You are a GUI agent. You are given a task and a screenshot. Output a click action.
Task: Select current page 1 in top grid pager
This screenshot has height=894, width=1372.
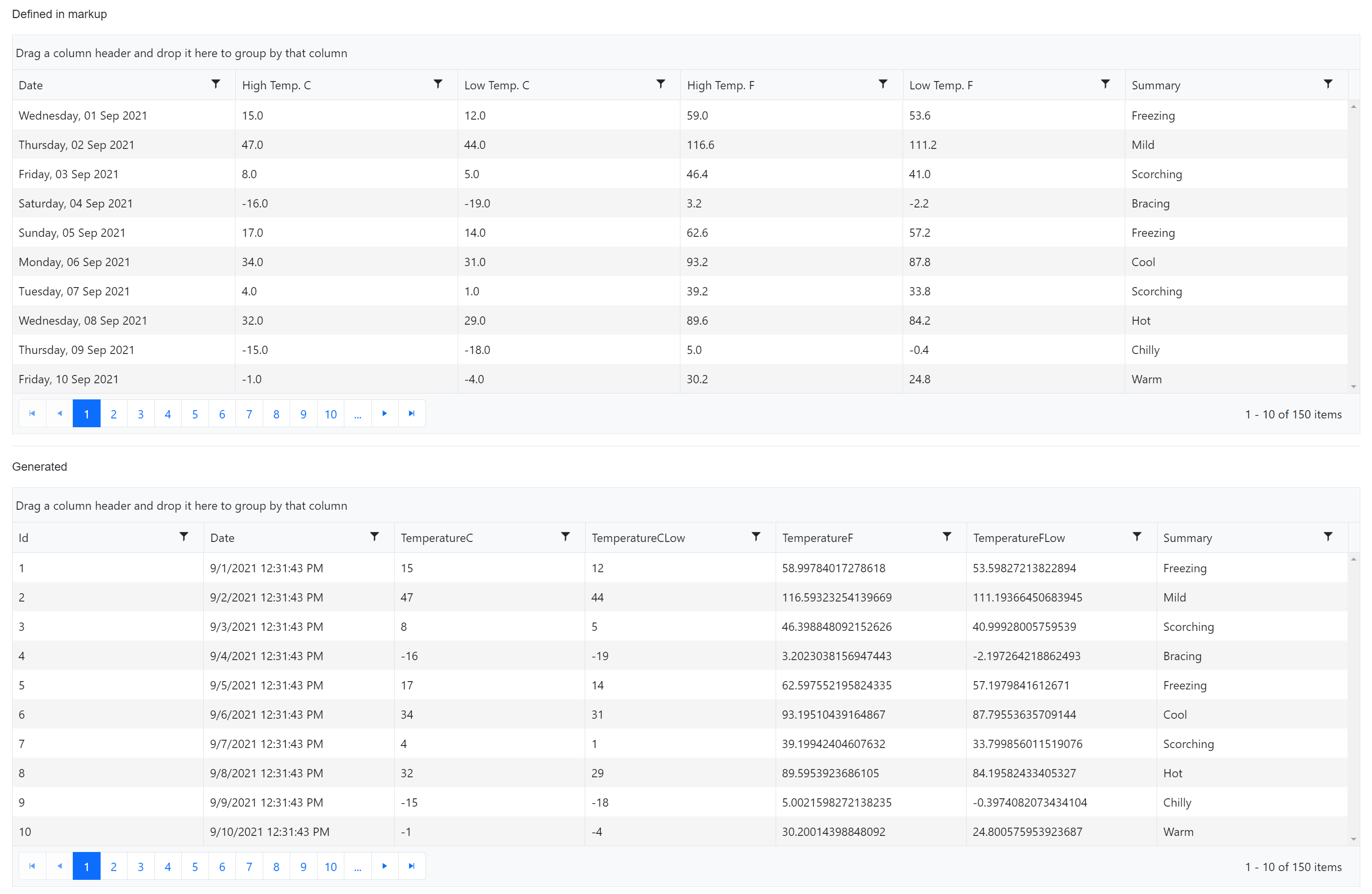[86, 414]
